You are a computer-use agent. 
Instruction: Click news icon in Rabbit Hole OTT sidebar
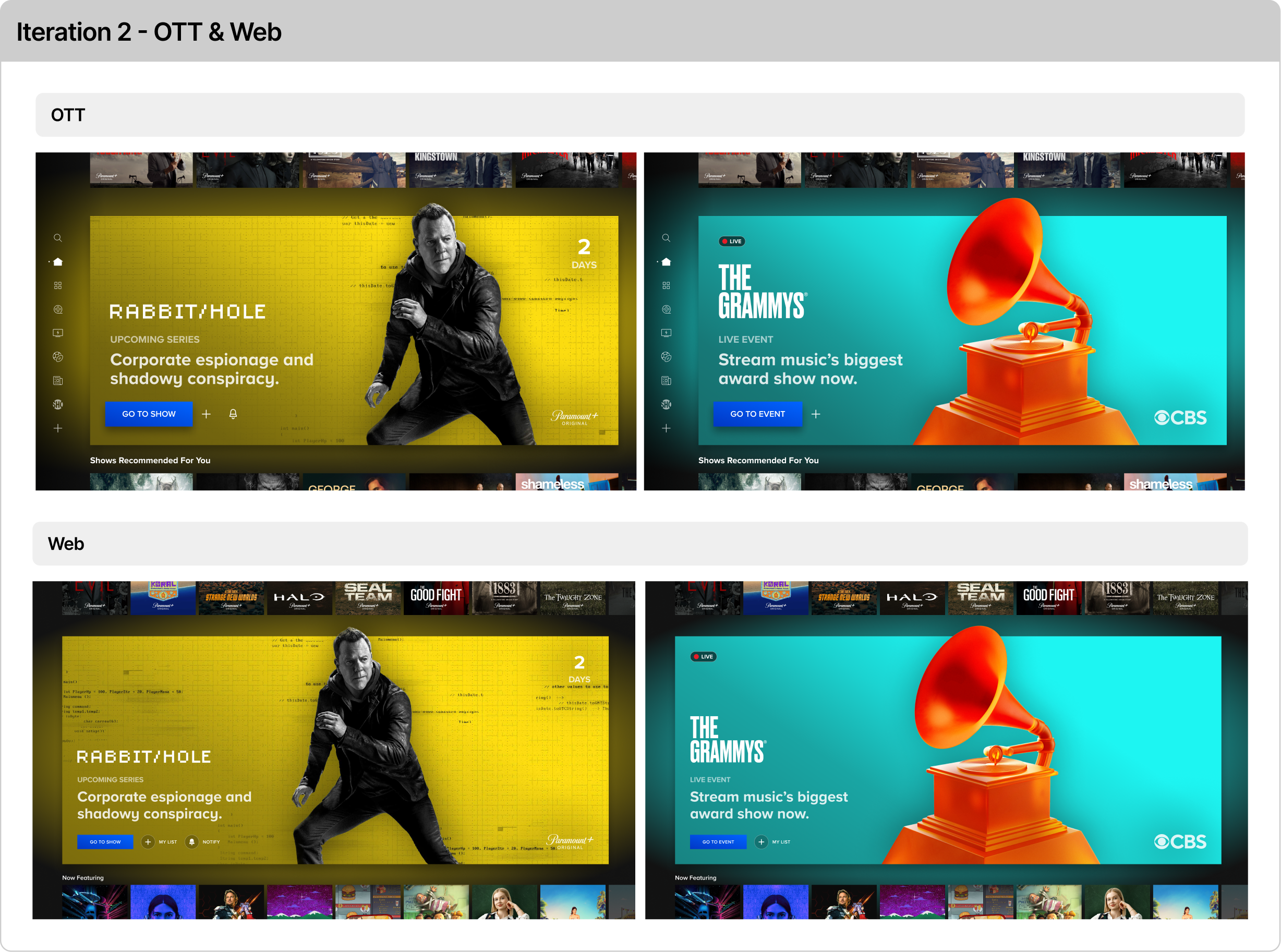57,380
